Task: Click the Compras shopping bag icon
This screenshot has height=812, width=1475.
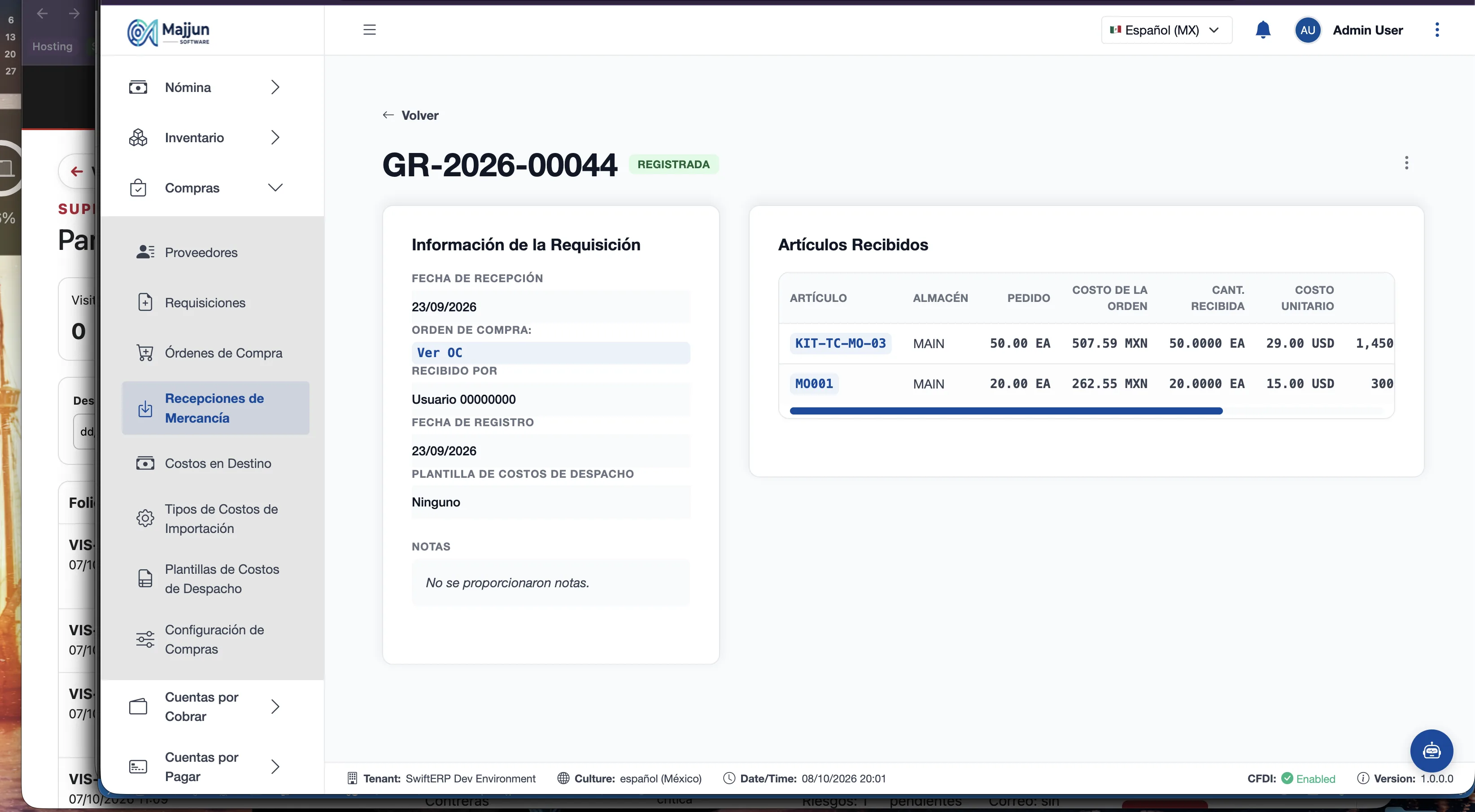Action: click(138, 188)
